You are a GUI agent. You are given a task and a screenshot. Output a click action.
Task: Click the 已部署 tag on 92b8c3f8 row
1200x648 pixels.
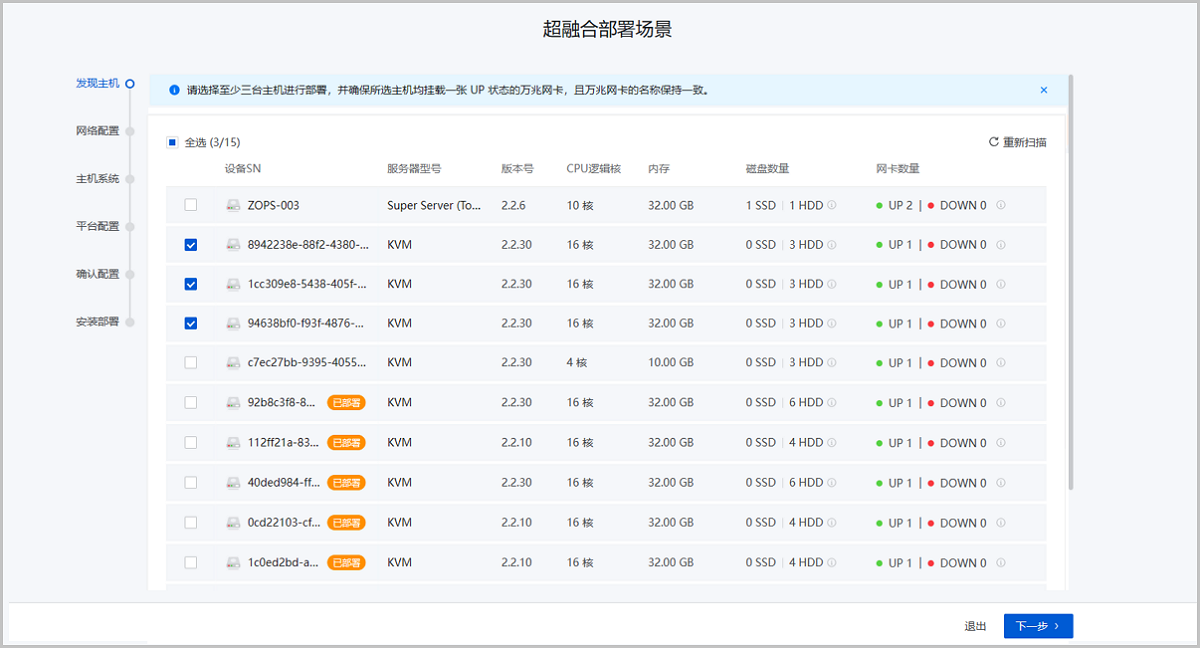pyautogui.click(x=346, y=403)
